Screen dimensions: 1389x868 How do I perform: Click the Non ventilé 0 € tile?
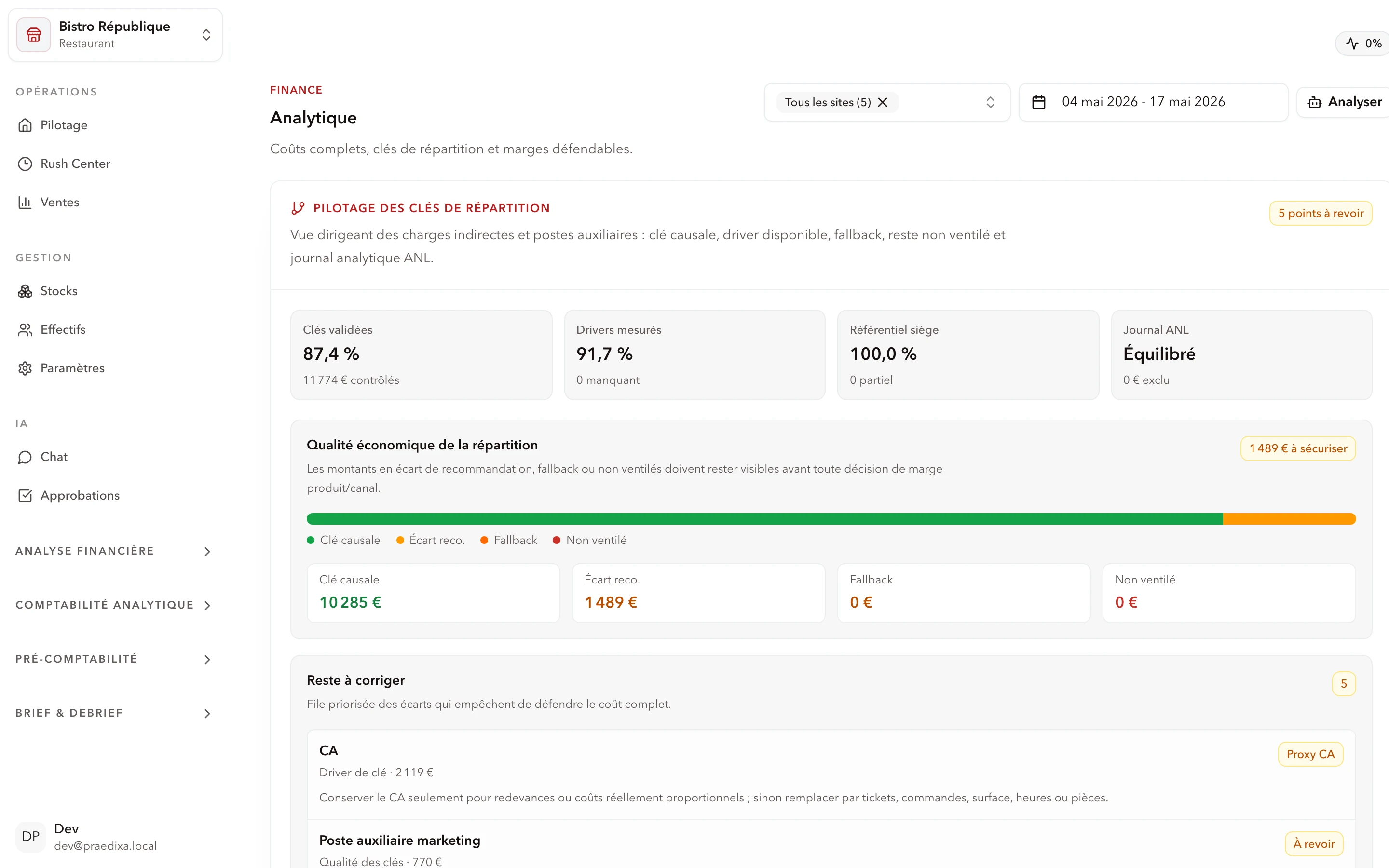(x=1229, y=593)
